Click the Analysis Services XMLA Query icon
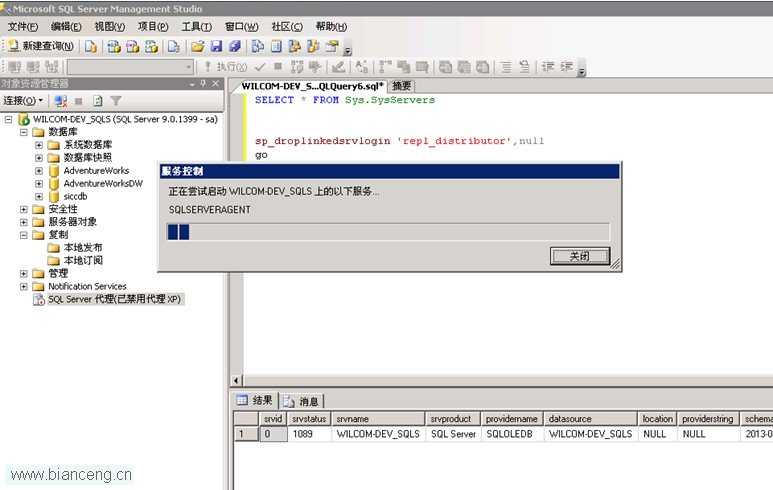The image size is (773, 490). 151,46
